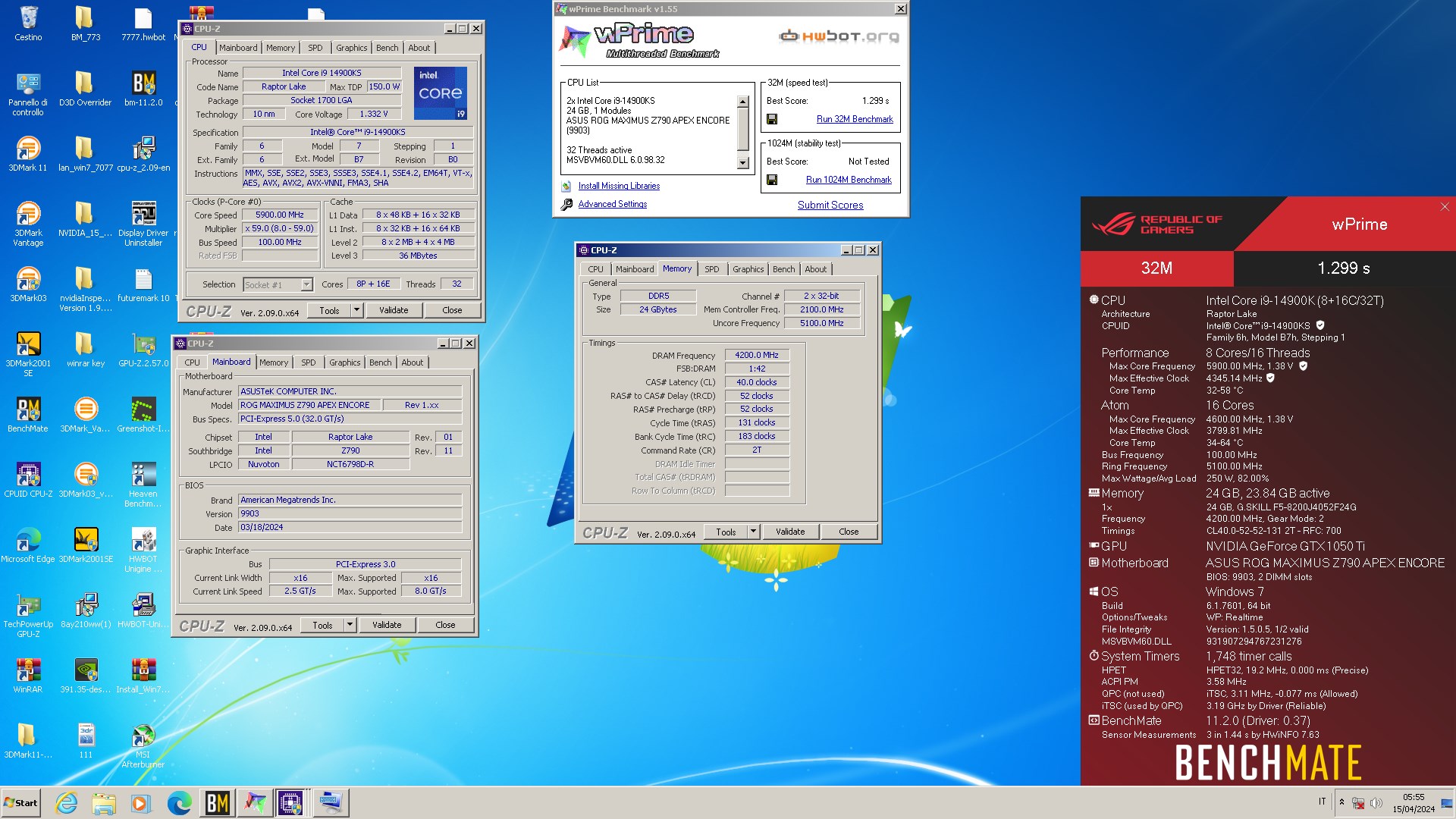Click Submit Scores link in wPrime
1456x819 pixels.
(x=830, y=205)
